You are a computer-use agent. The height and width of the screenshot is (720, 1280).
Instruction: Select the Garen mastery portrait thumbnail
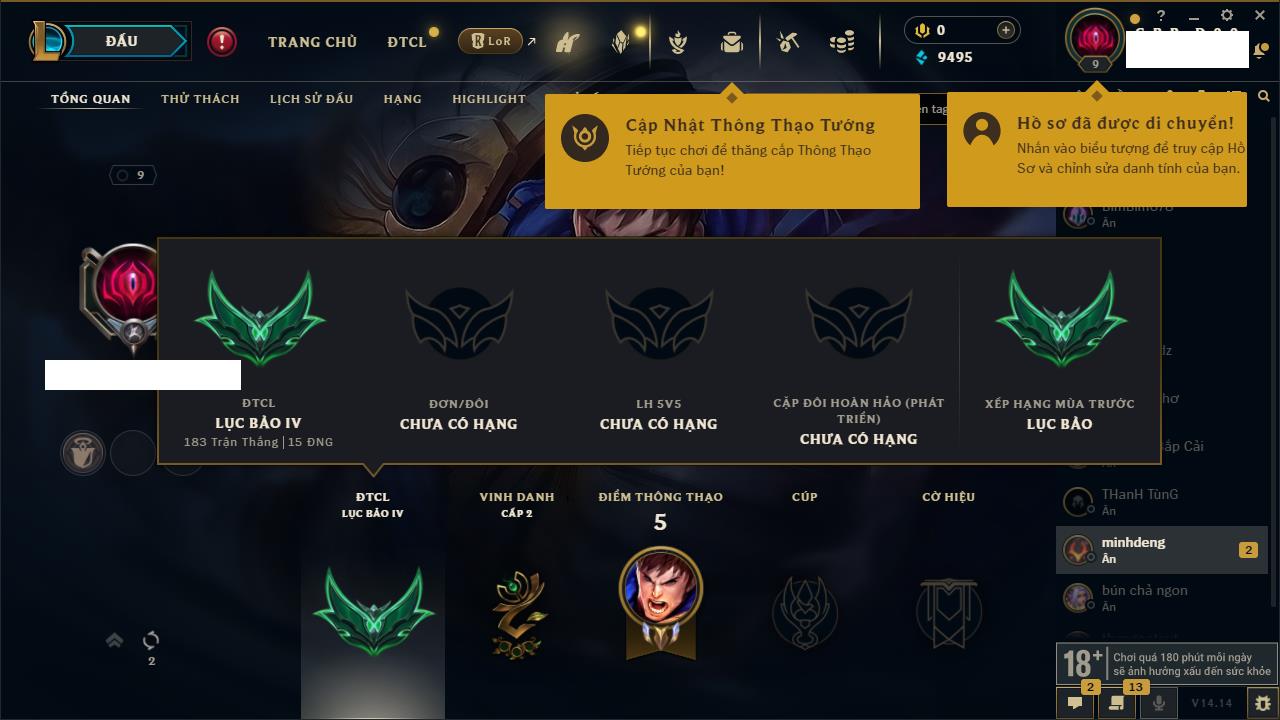[660, 588]
